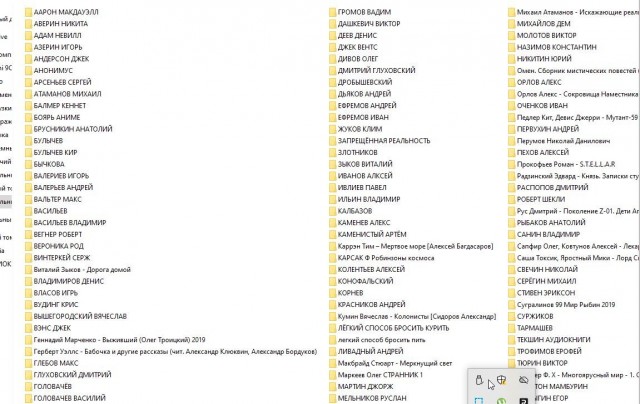640x404 pixels.
Task: Click the folder icon beside БОЯРЬ АНИМЕ
Action: 28,118
